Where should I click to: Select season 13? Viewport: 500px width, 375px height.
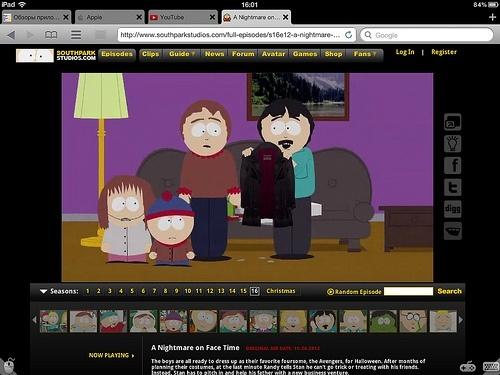pos(221,291)
